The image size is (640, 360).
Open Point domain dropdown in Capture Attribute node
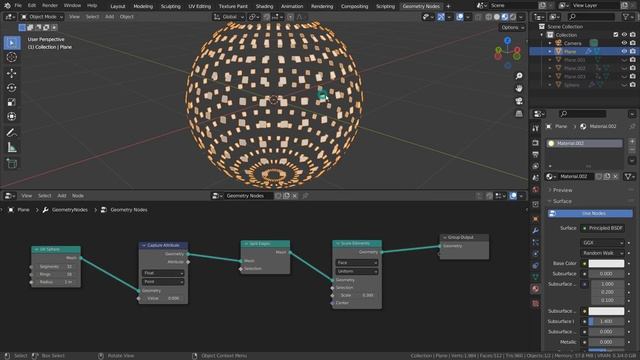click(x=163, y=282)
